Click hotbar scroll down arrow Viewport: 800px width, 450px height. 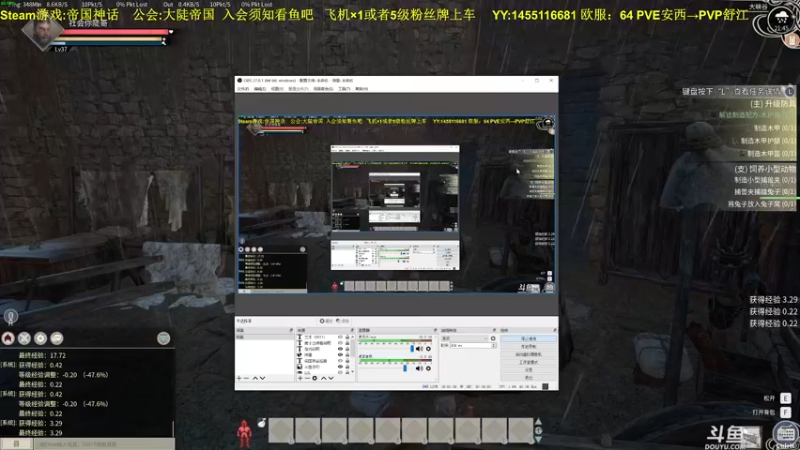tap(538, 439)
